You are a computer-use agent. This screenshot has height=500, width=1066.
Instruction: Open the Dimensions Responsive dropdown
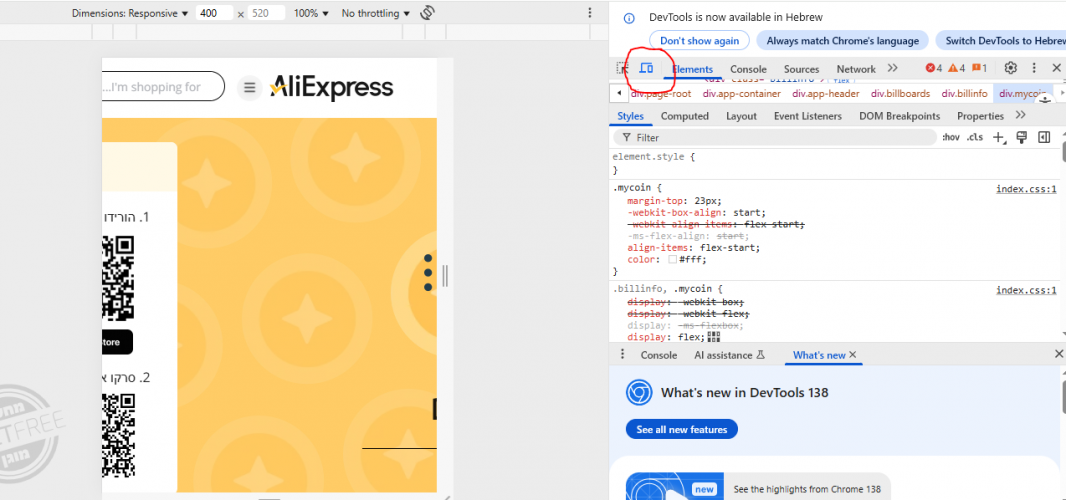pyautogui.click(x=130, y=14)
